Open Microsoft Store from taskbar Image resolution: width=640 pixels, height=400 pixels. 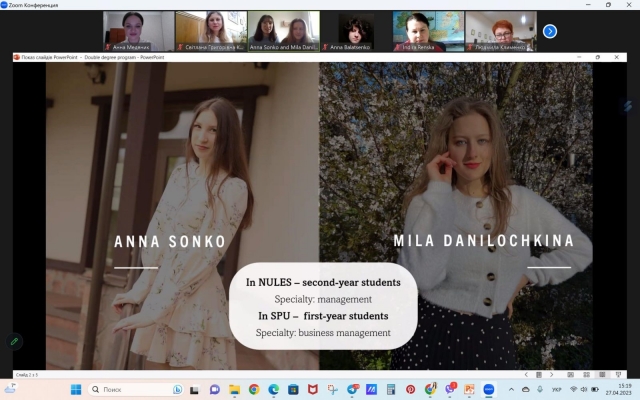coord(293,389)
